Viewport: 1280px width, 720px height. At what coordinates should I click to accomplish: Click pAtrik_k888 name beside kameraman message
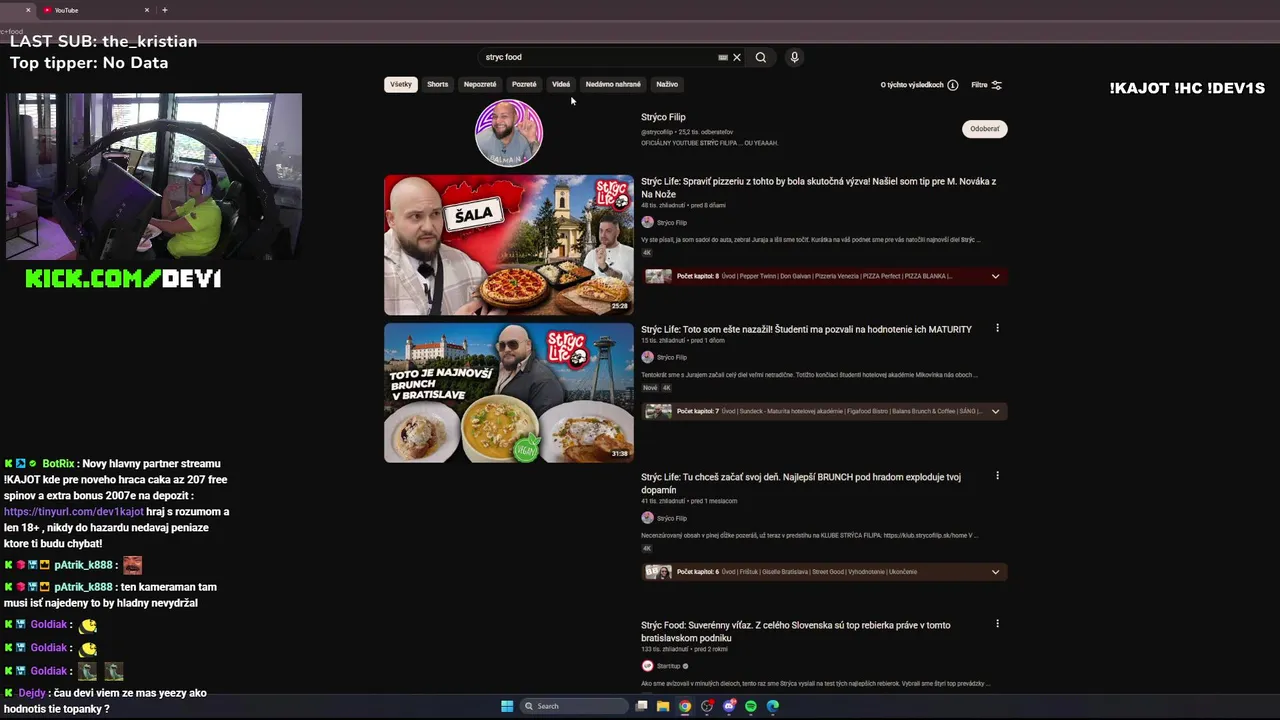tap(83, 587)
